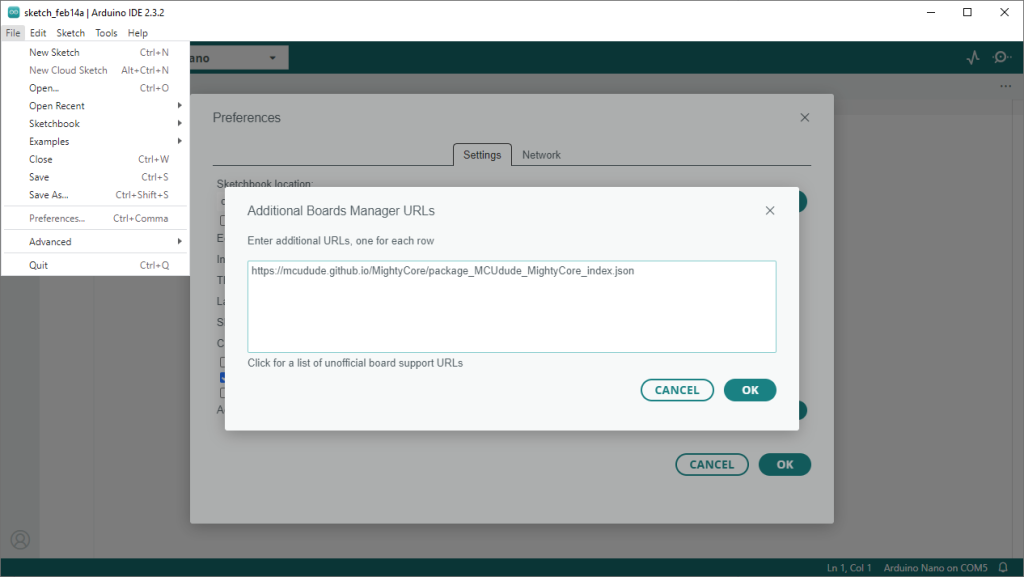
Task: Close the Preferences dialog with X
Action: pos(805,118)
